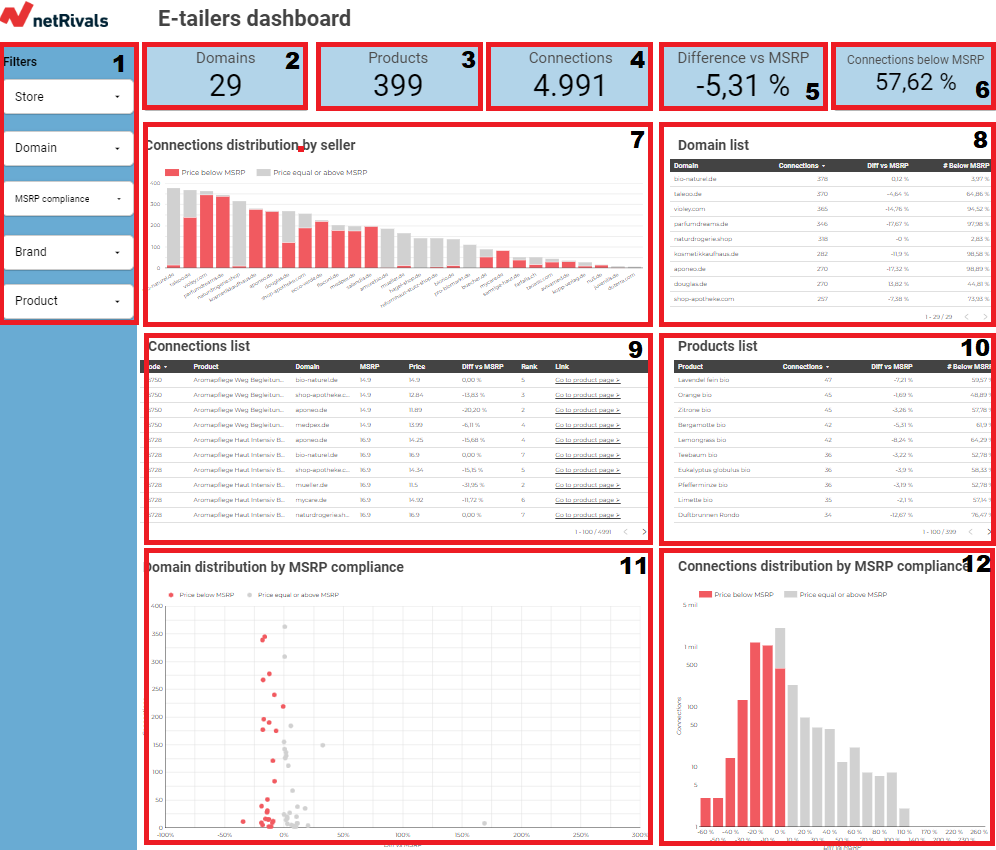The height and width of the screenshot is (850, 996).
Task: Sort Products list by Connections column
Action: [x=806, y=367]
